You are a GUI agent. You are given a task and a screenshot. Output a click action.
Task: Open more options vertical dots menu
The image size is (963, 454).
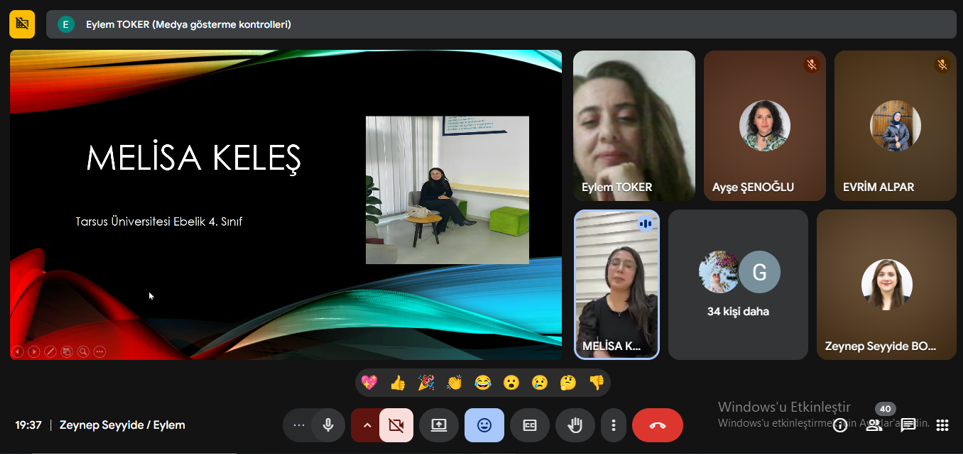613,425
